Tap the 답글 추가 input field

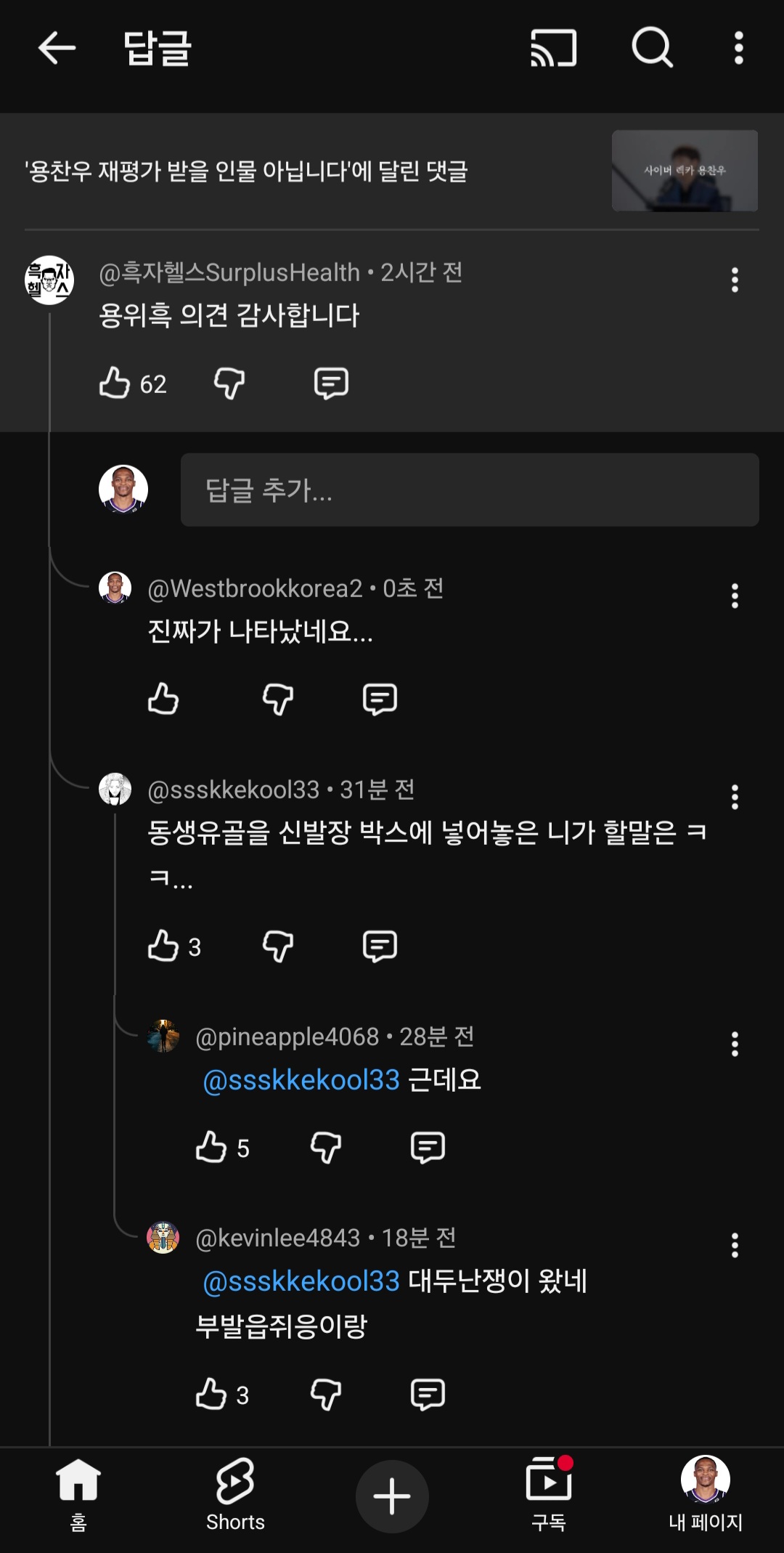point(469,490)
